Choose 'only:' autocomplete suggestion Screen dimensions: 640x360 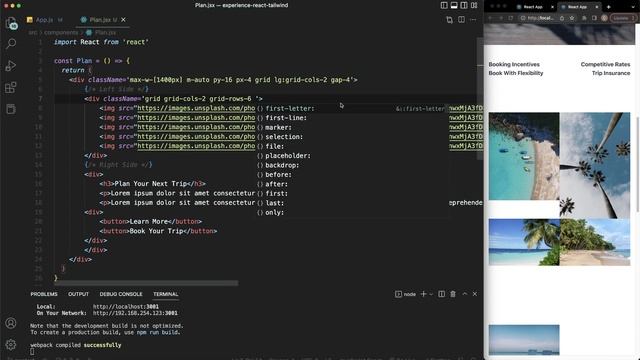[352, 212]
